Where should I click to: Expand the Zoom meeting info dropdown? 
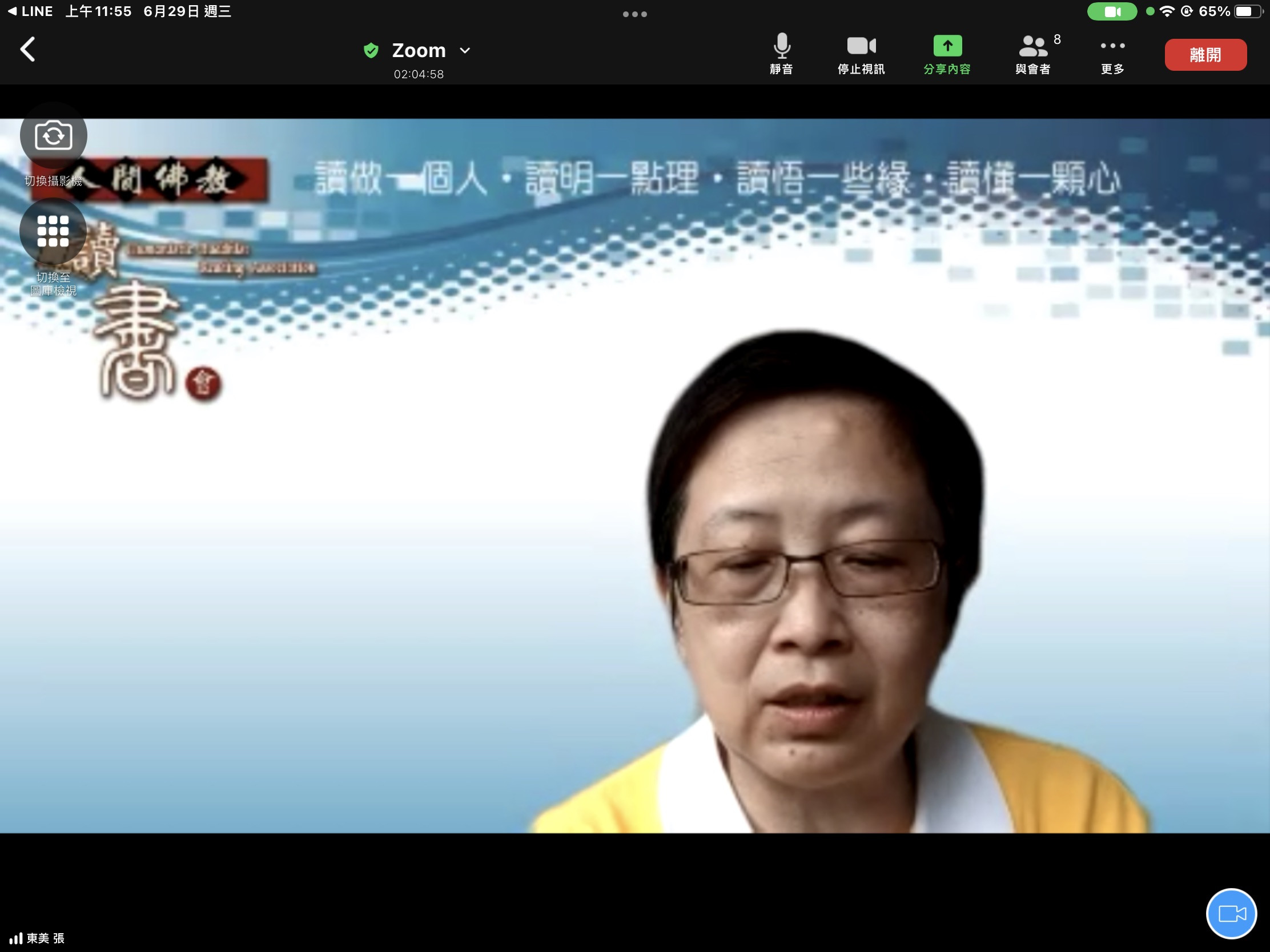pyautogui.click(x=465, y=50)
